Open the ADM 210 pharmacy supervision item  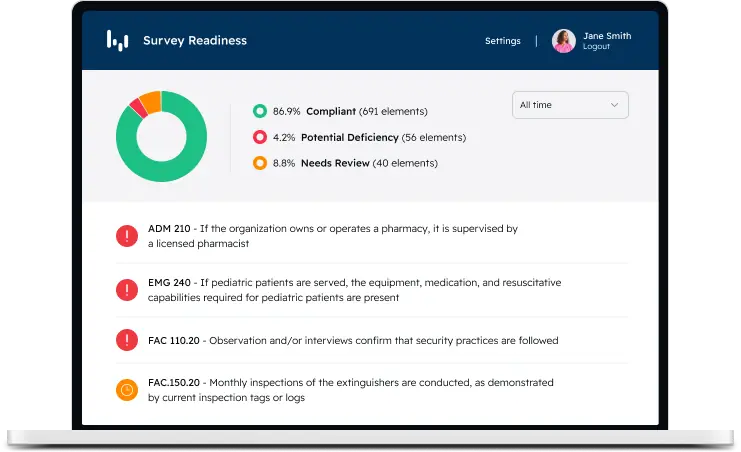pyautogui.click(x=332, y=236)
